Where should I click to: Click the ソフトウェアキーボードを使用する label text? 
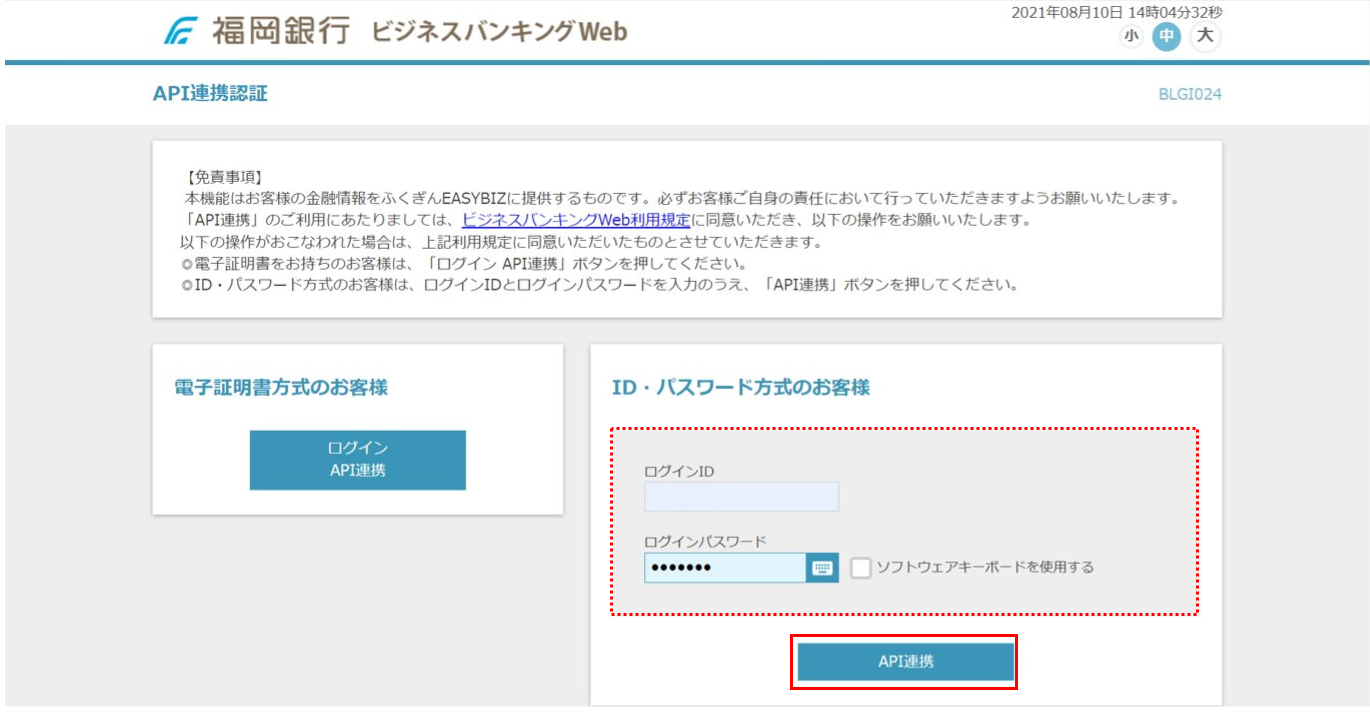985,567
